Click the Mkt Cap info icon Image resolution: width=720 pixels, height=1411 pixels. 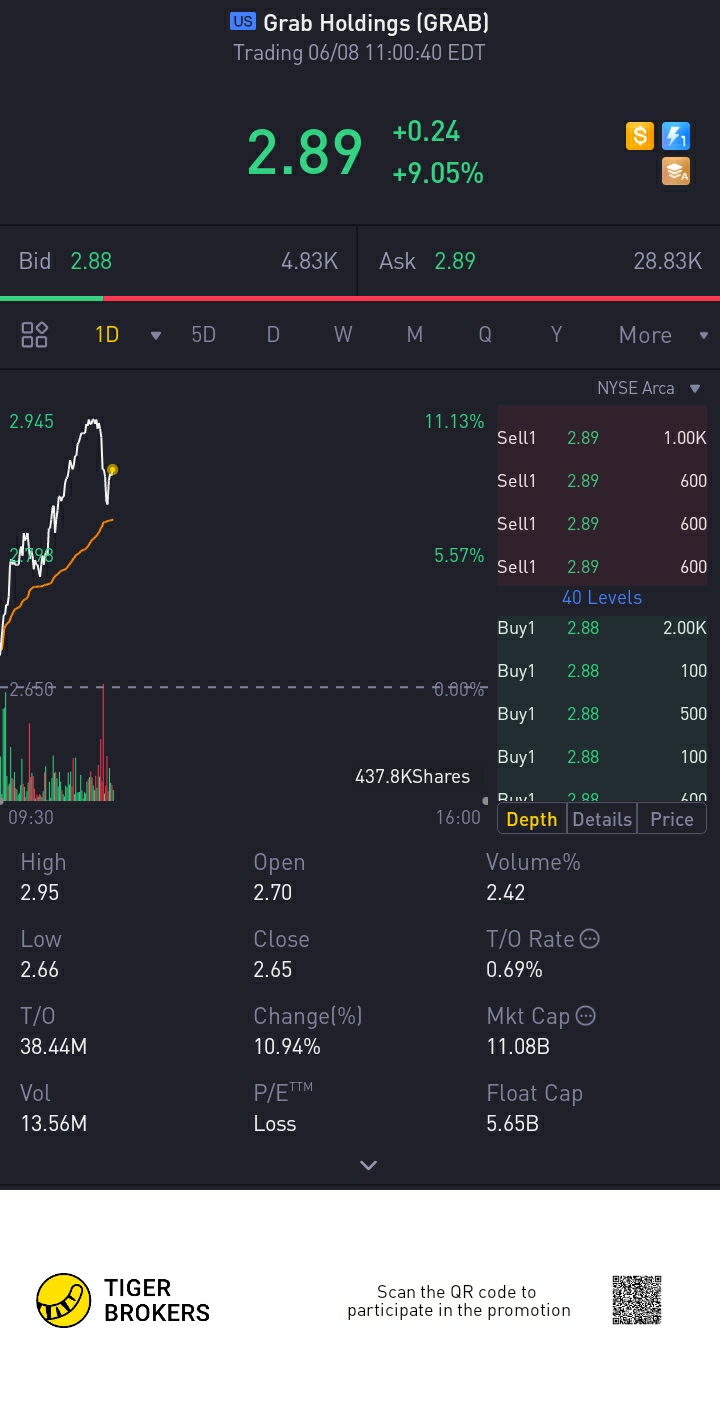click(586, 1016)
